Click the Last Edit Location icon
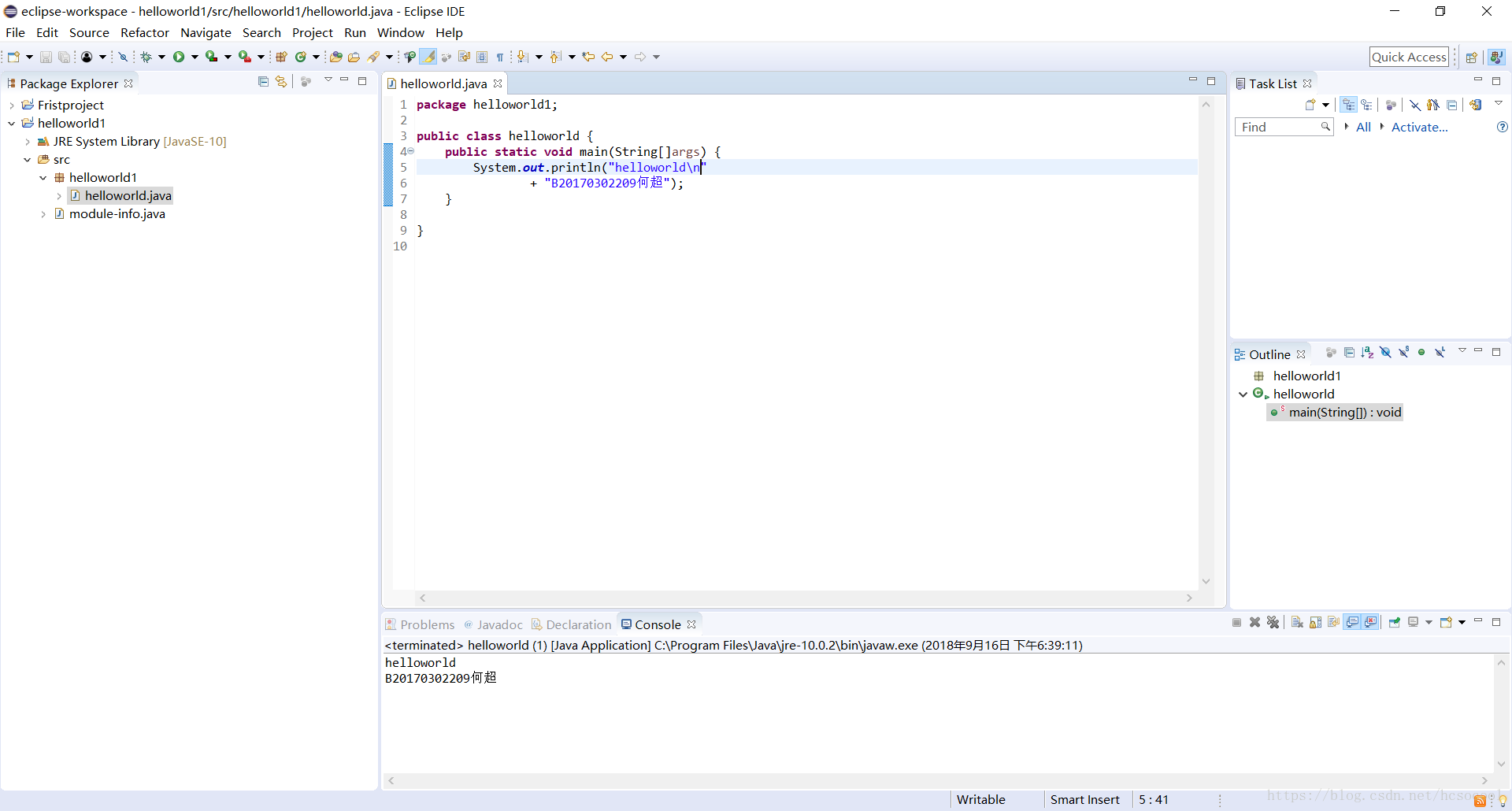The height and width of the screenshot is (811, 1512). pyautogui.click(x=588, y=57)
